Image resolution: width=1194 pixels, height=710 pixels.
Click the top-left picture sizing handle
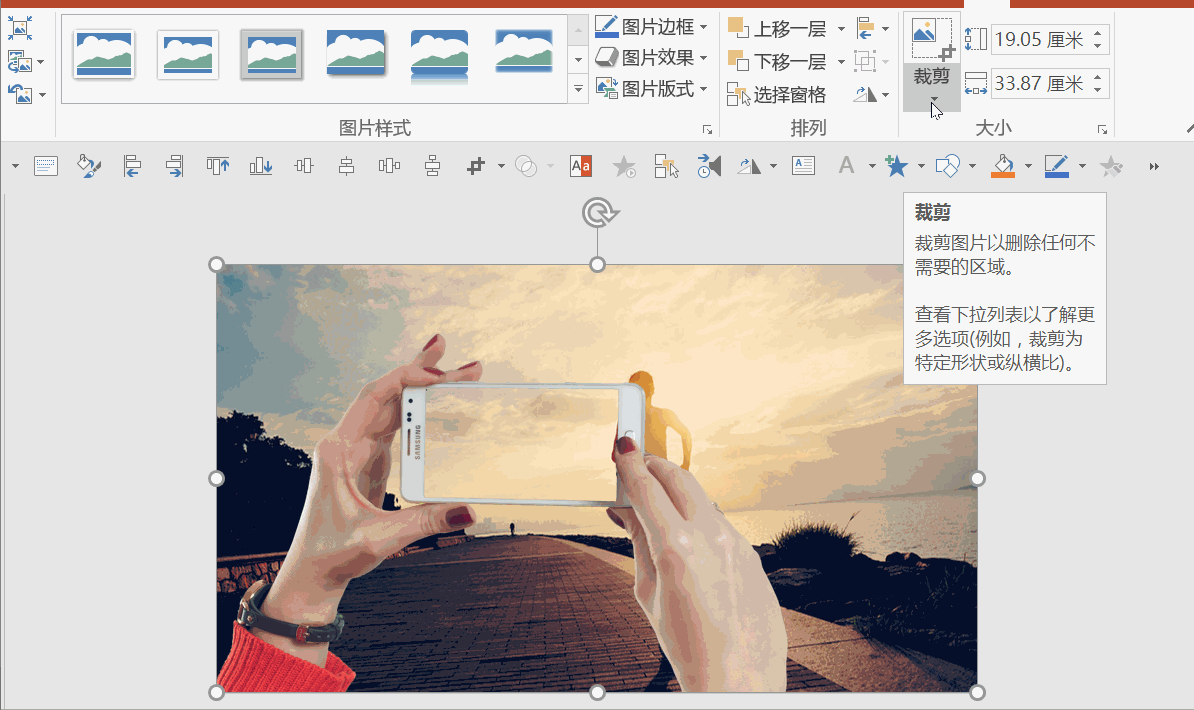click(216, 264)
